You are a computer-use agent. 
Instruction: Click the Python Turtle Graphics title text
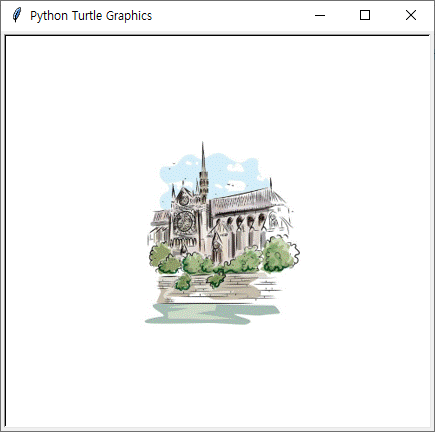[91, 16]
